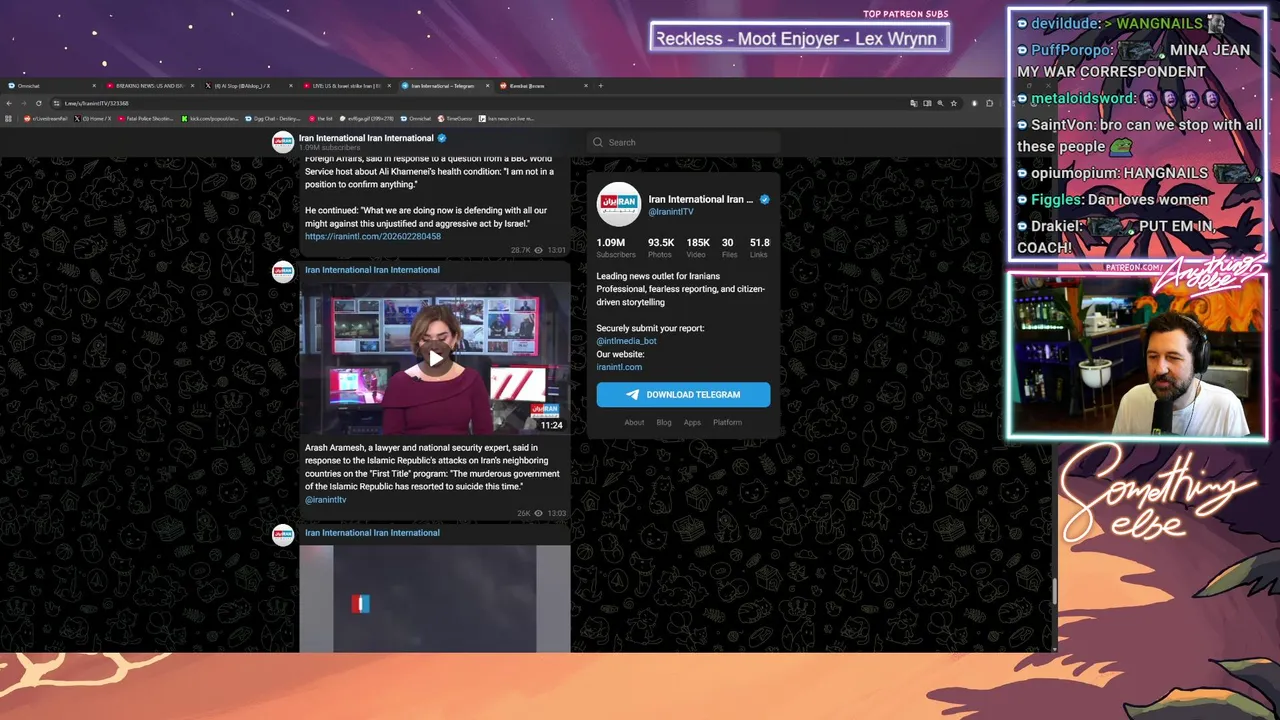Reload the page with the refresh icon

click(39, 103)
